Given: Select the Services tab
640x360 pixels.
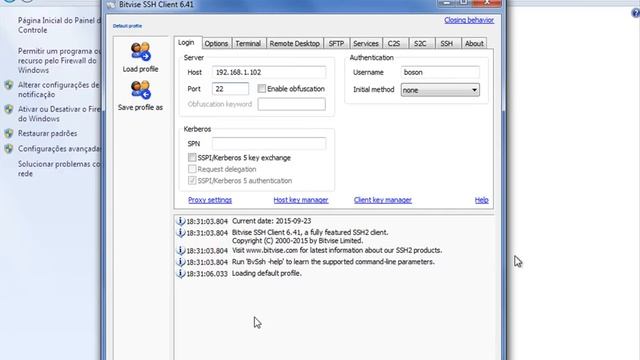Looking at the screenshot, I should coord(366,43).
